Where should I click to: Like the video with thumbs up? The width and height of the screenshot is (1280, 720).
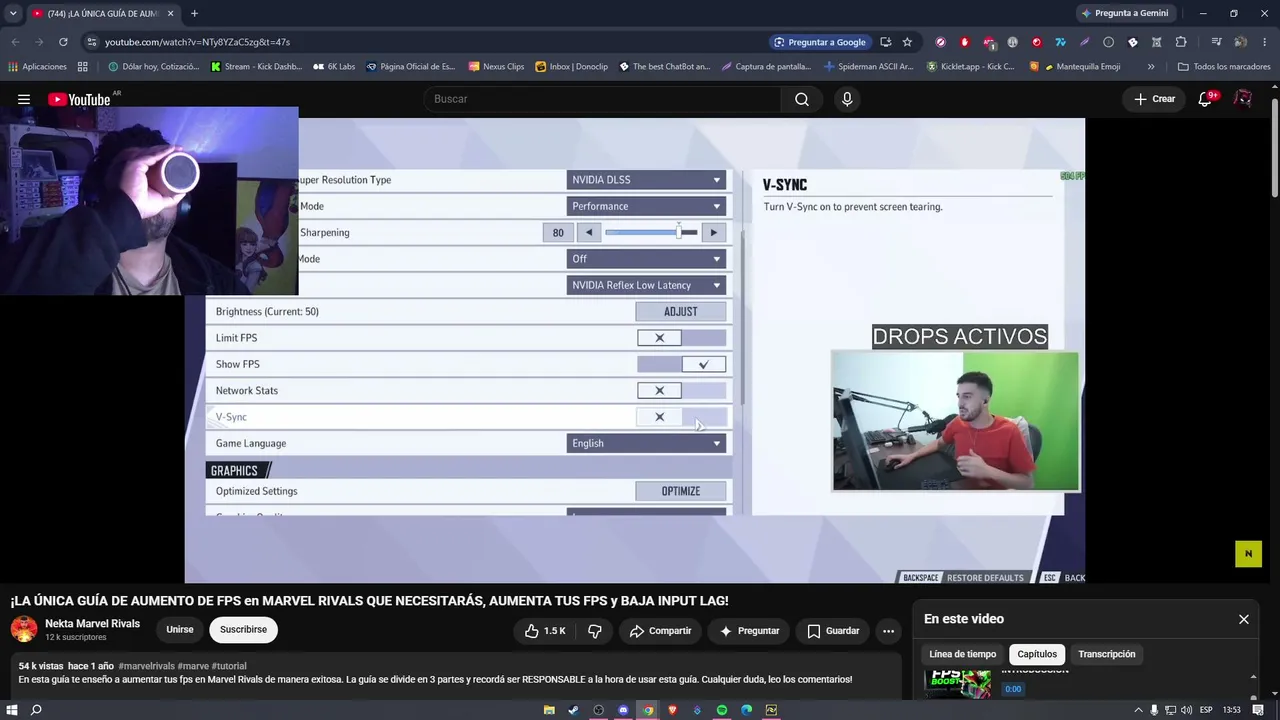tap(546, 631)
